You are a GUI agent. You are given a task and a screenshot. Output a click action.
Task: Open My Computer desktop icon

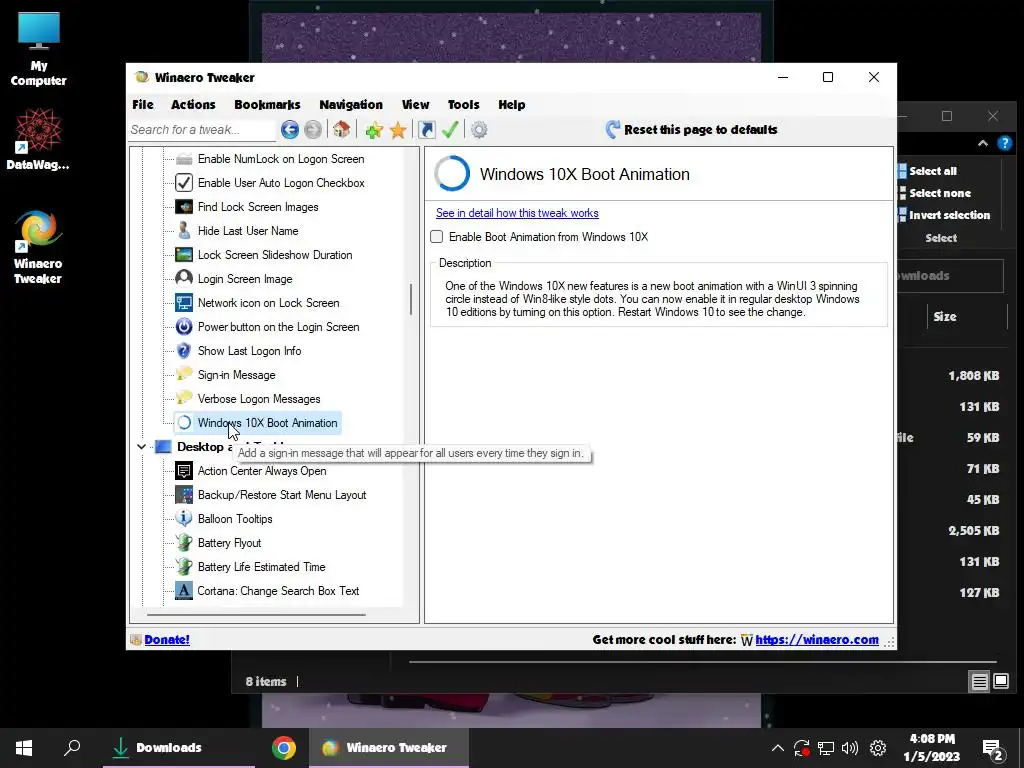coord(39,50)
